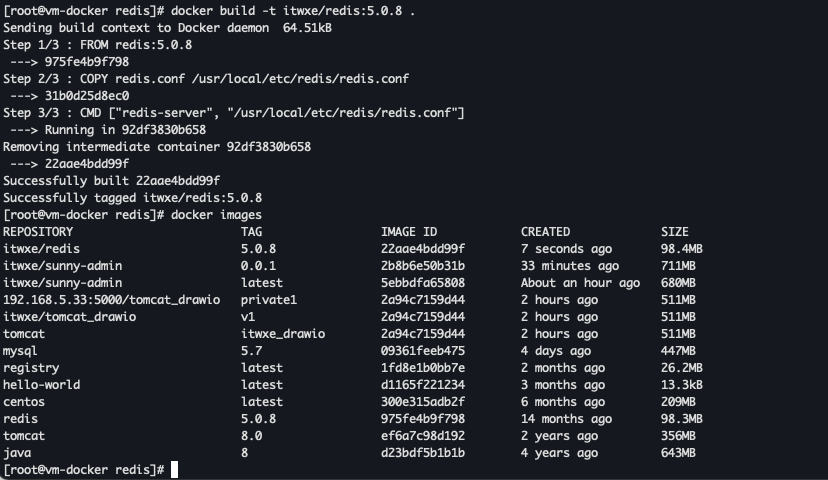Click the SIZE column header
828x480 pixels.
[675, 232]
